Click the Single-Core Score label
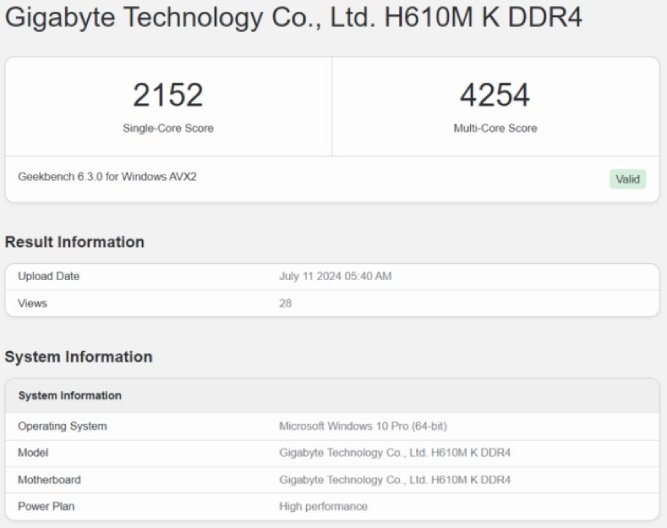 tap(168, 128)
